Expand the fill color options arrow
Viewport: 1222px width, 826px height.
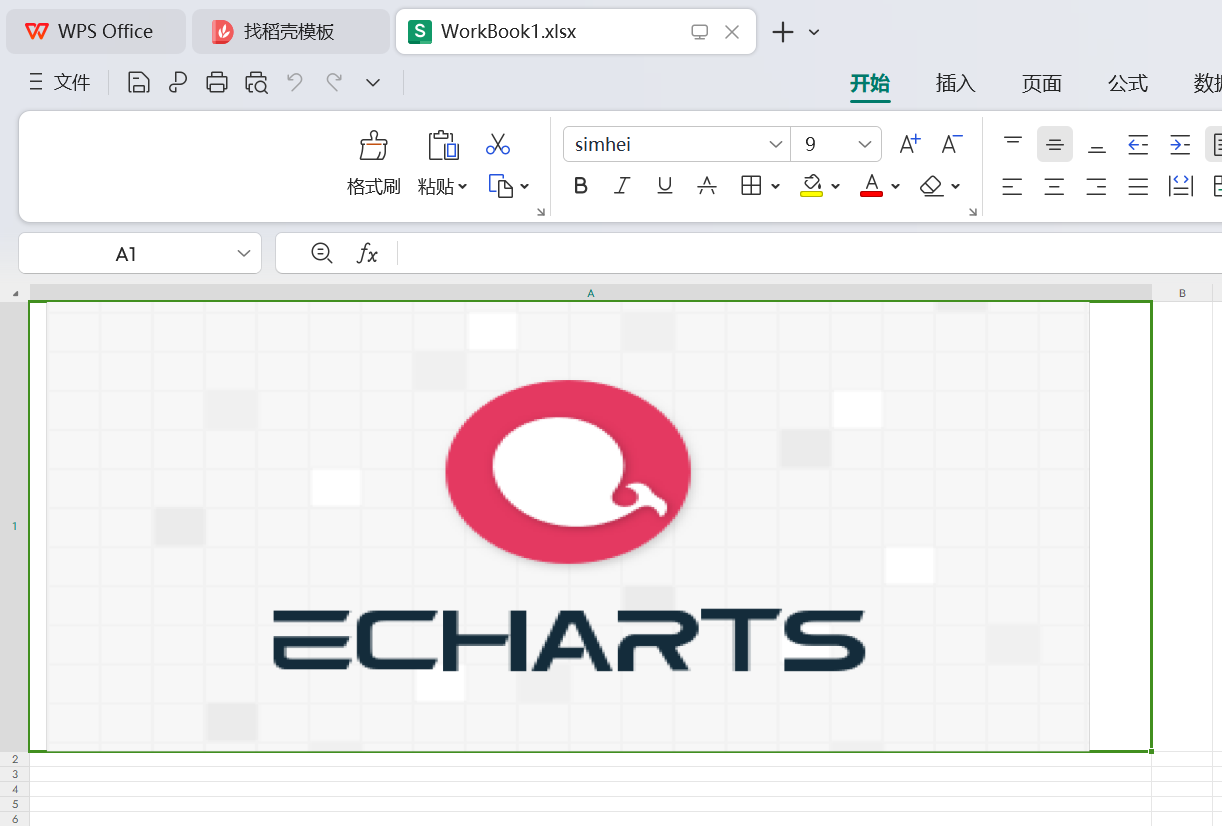(x=835, y=186)
